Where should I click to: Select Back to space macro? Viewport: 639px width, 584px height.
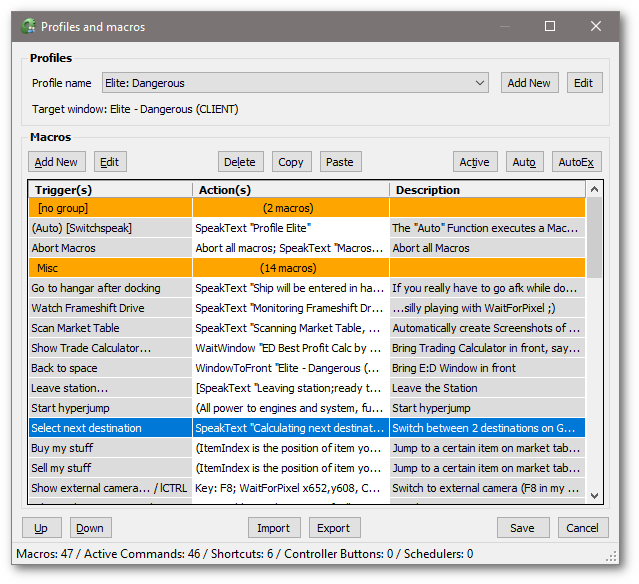click(x=110, y=368)
